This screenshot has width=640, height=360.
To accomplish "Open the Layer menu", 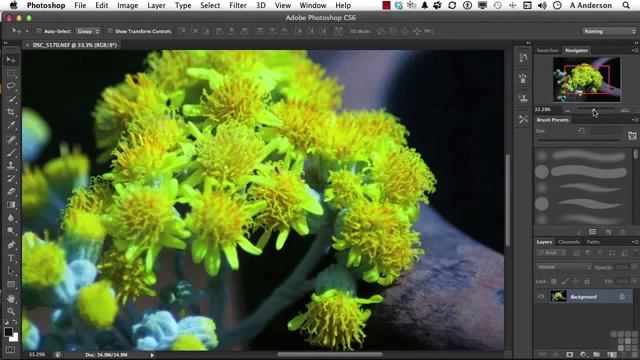I will coord(156,5).
